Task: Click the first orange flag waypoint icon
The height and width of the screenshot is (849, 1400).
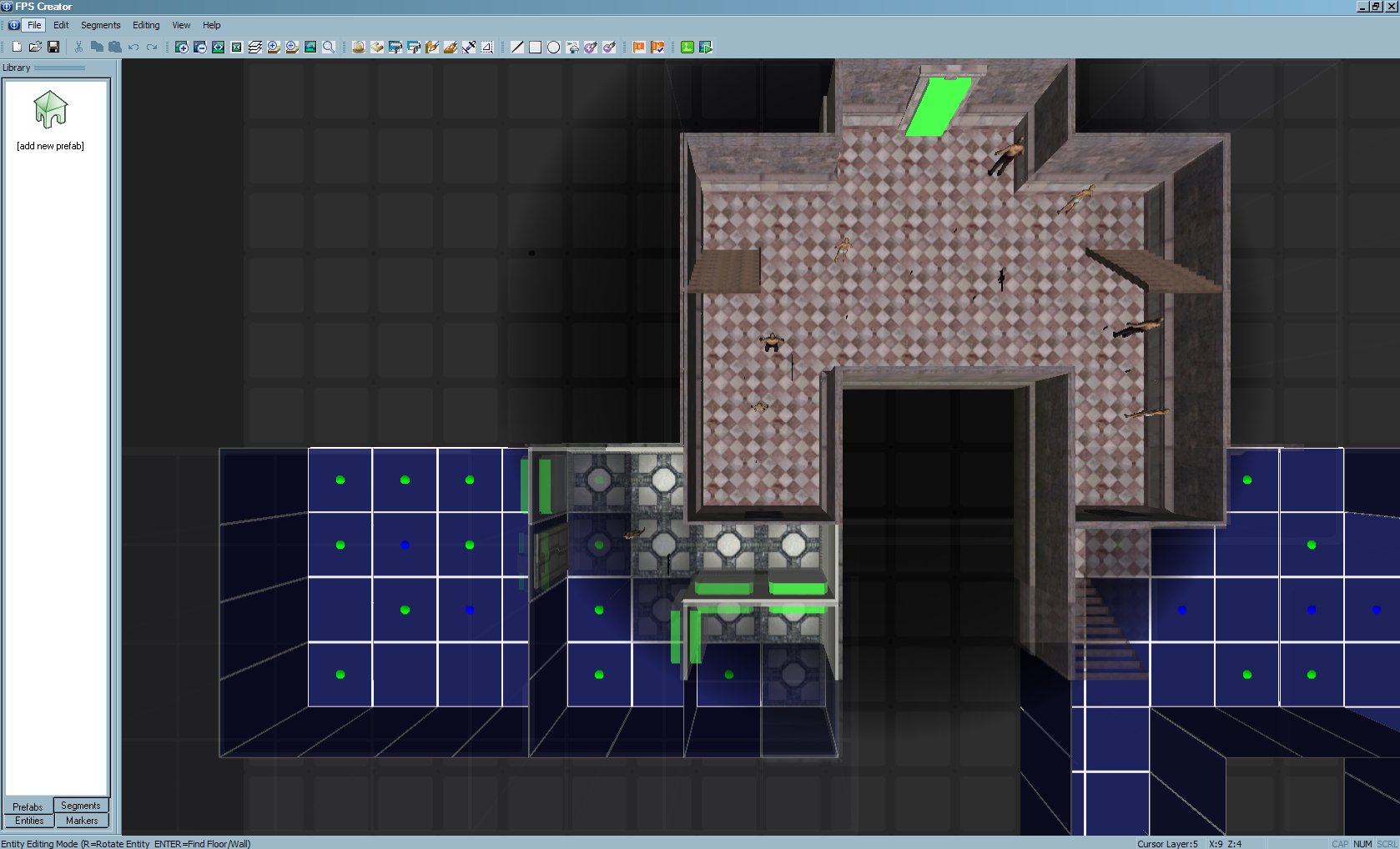Action: coord(639,47)
